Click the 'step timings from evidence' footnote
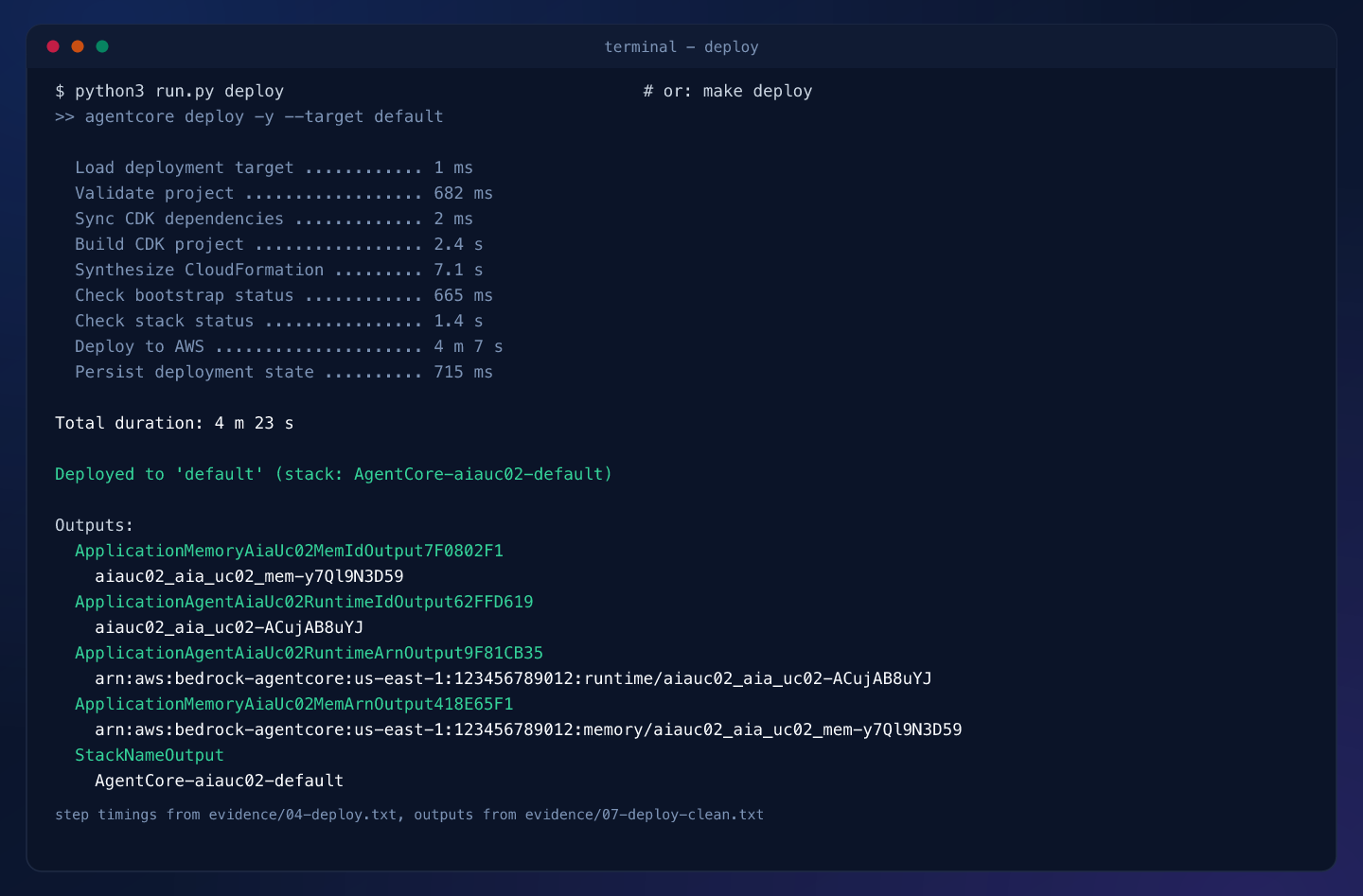The width and height of the screenshot is (1363, 896). [409, 815]
